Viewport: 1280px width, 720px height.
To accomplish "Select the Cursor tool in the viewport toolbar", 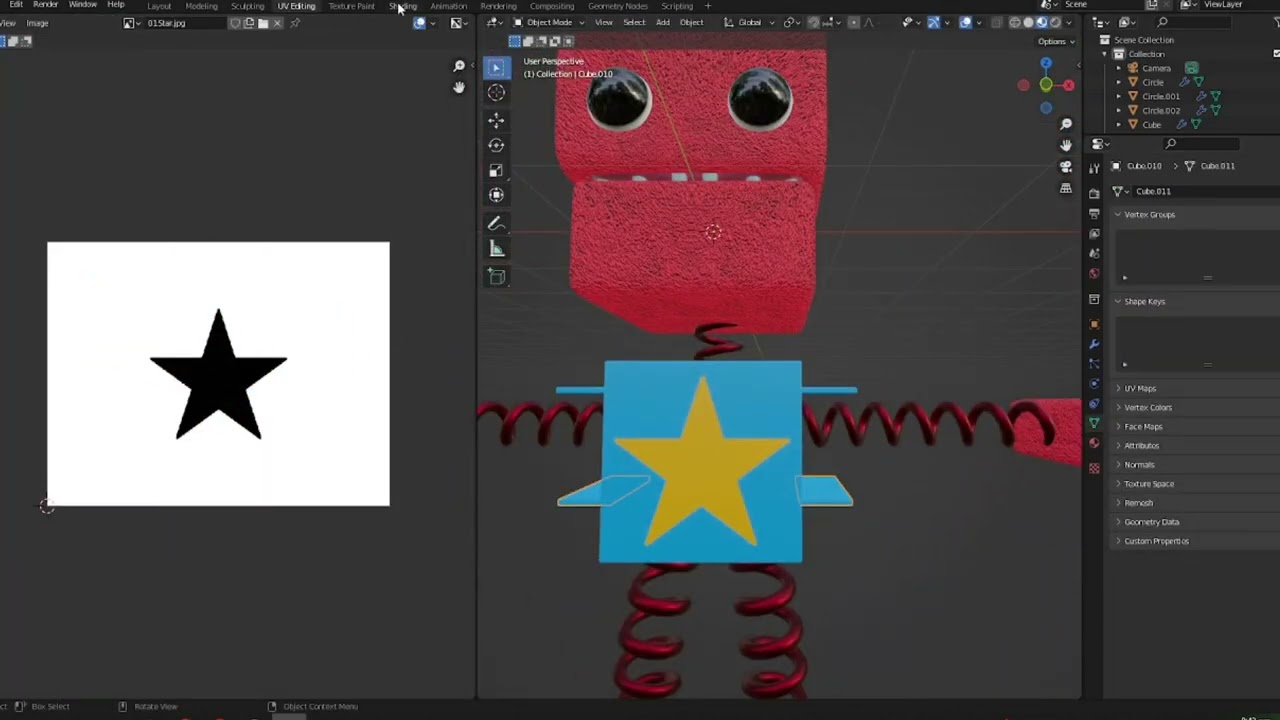I will (x=496, y=92).
